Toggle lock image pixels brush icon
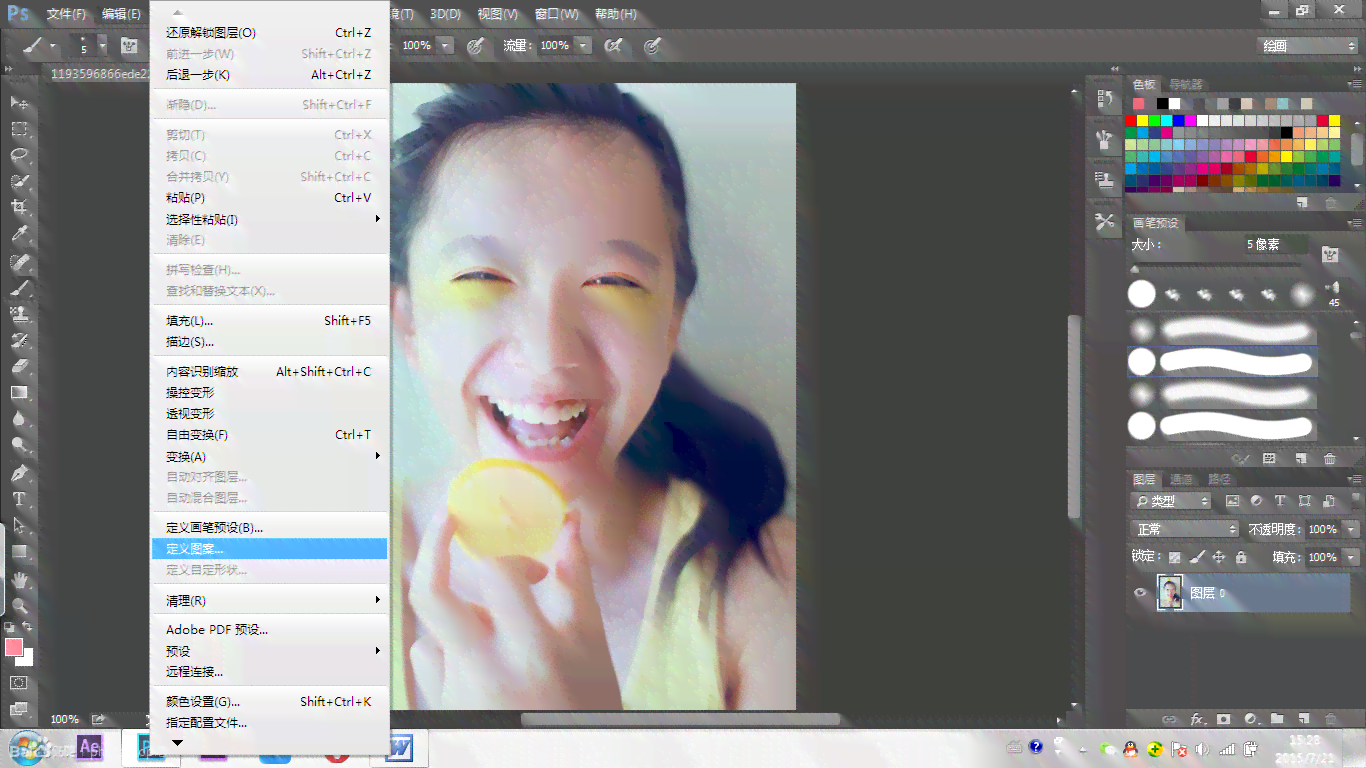The width and height of the screenshot is (1366, 768). [1197, 557]
